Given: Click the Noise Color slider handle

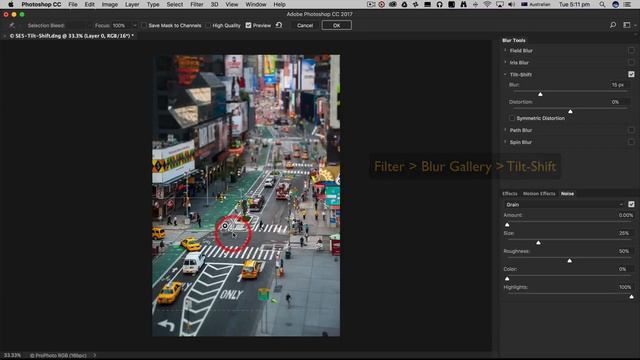Looking at the screenshot, I should coord(507,278).
